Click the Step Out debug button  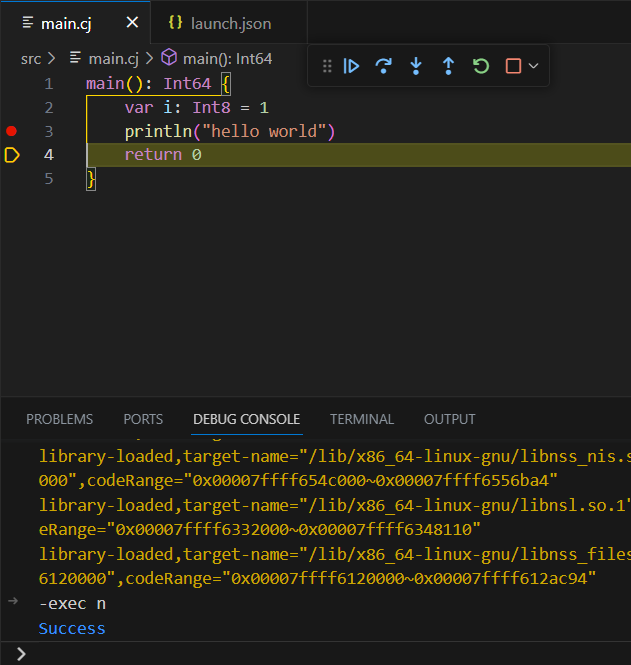448,66
